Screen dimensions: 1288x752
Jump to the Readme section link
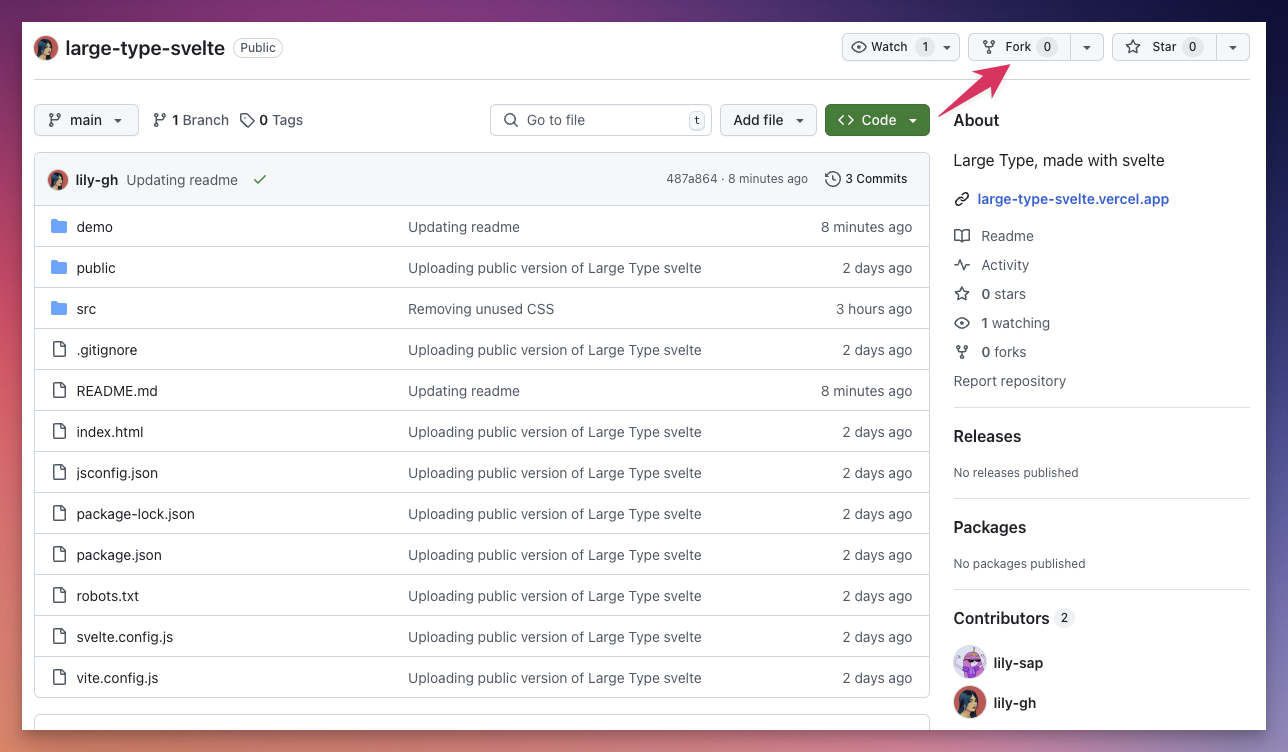(1007, 236)
